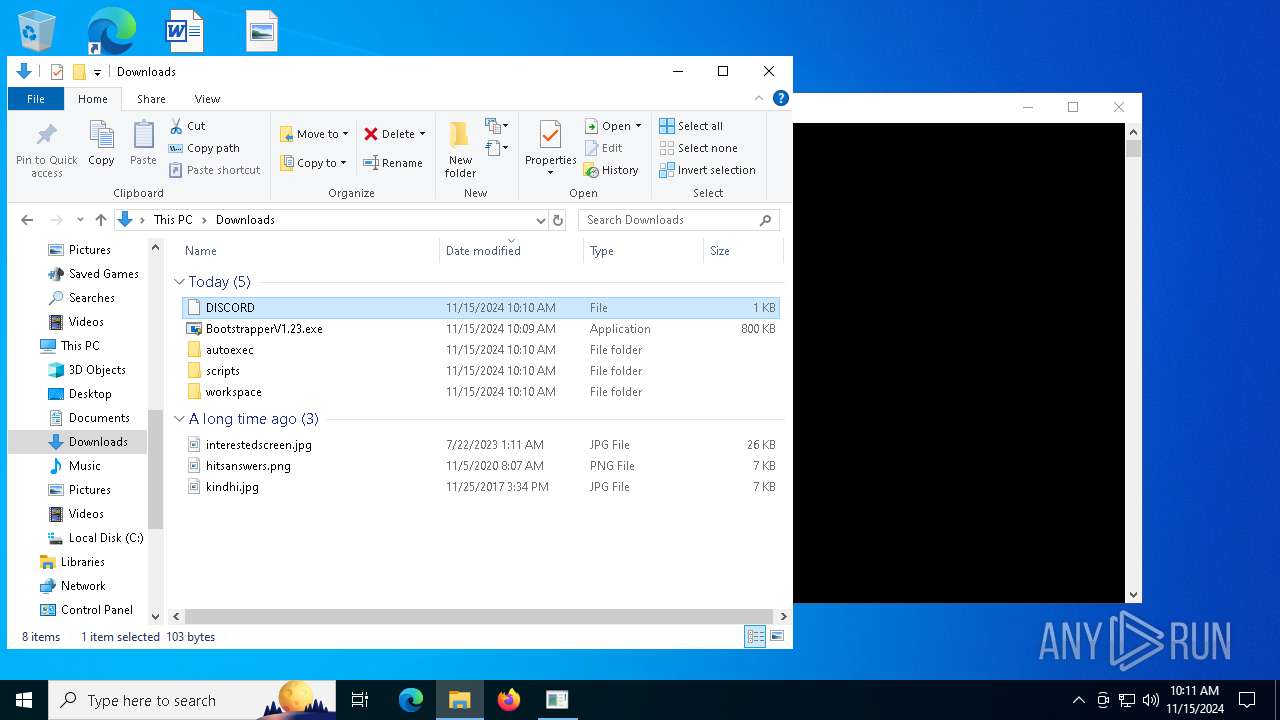Open Customize Quick Access Toolbar dropdown
This screenshot has width=1280, height=720.
tap(97, 72)
